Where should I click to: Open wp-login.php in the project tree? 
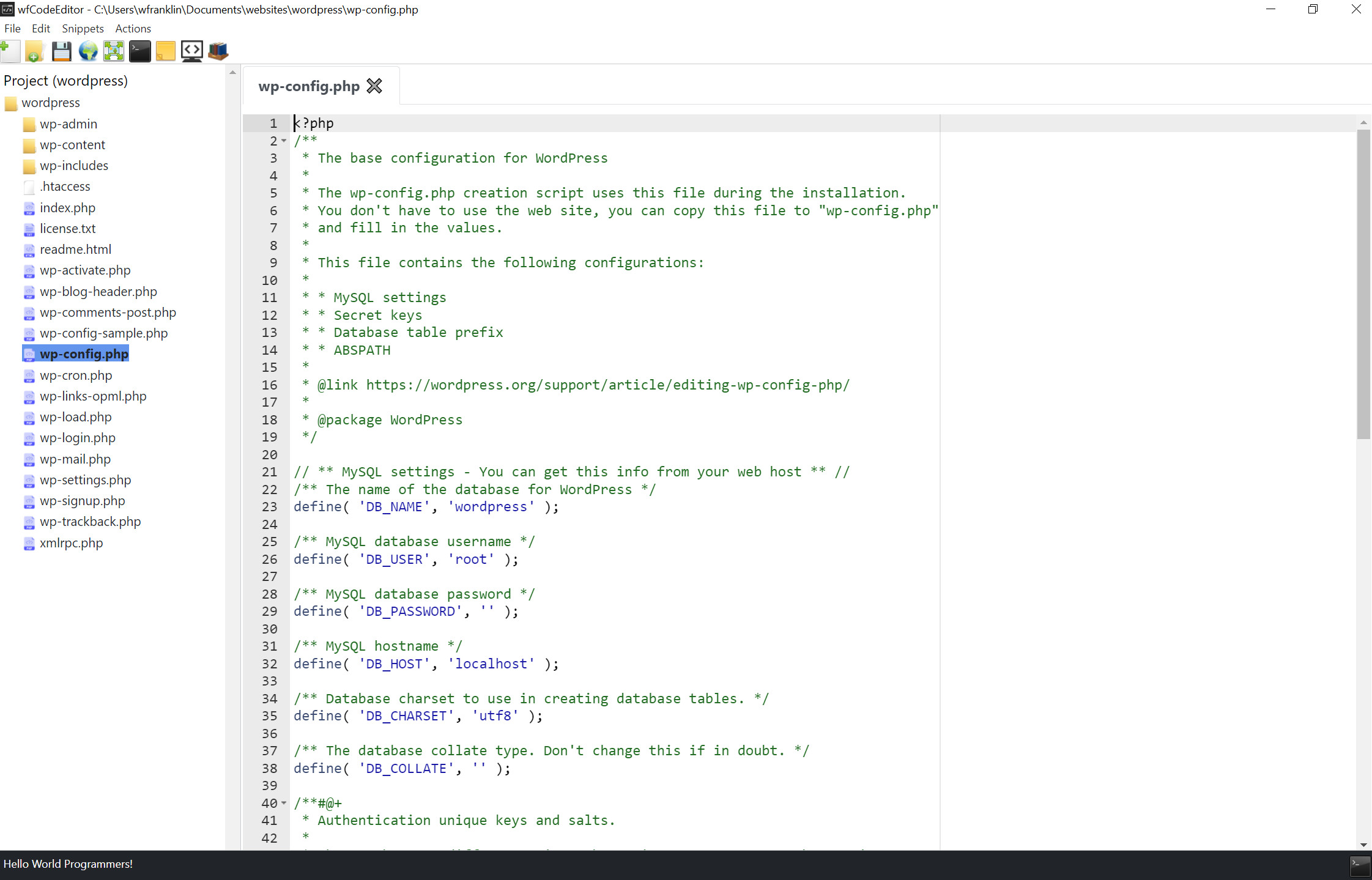pyautogui.click(x=78, y=438)
